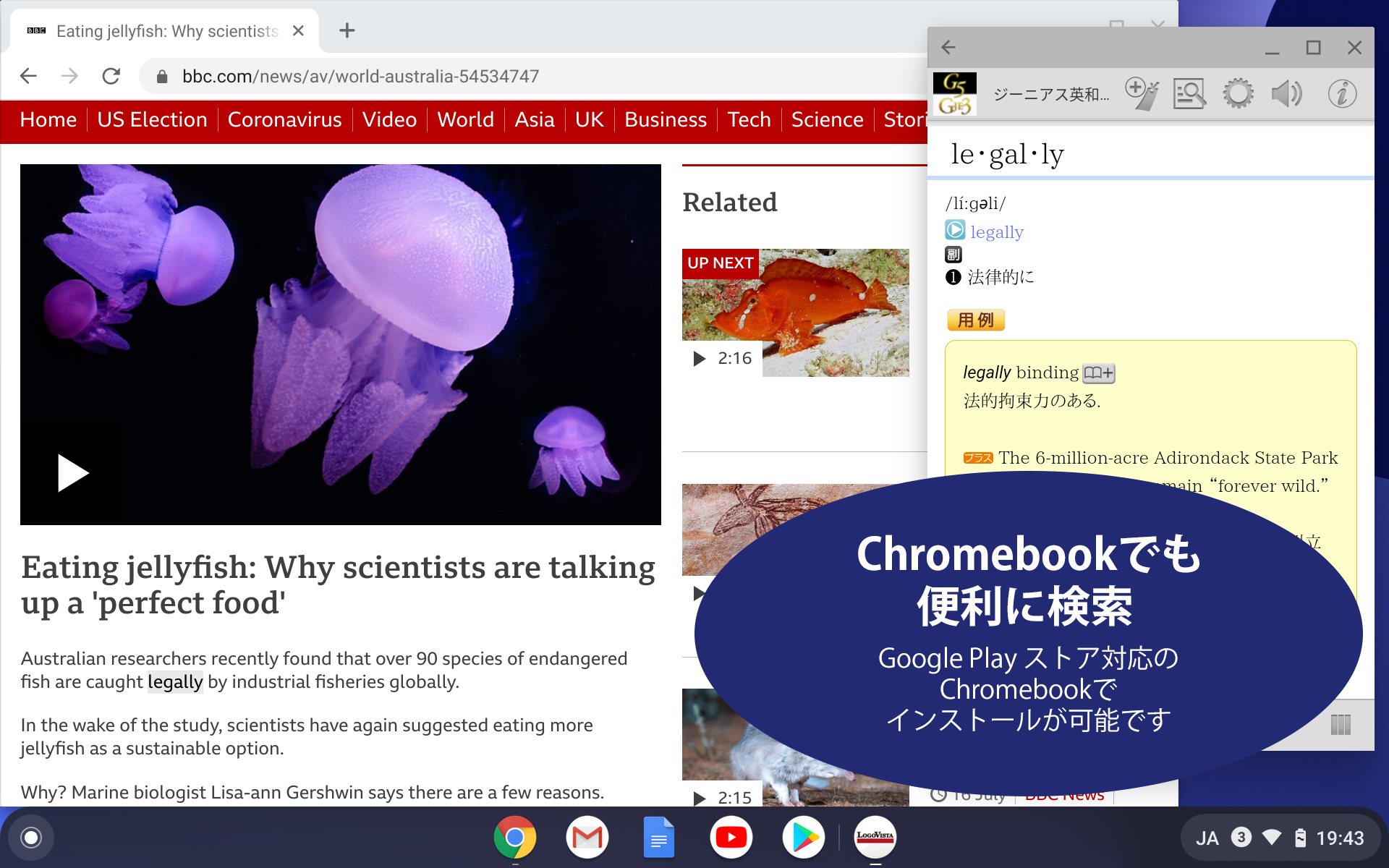Click the article headline about eating jellyfish
The height and width of the screenshot is (868, 1389).
[339, 585]
